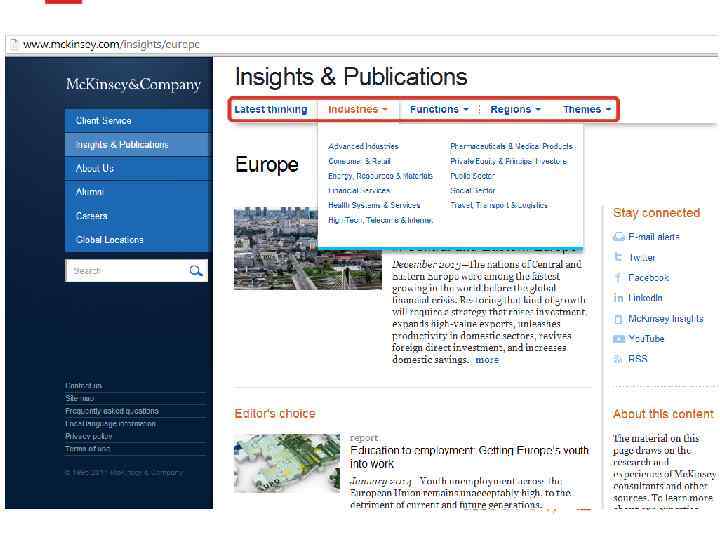Click the Editor's choice heading
Screen dimensions: 720x540
(x=275, y=414)
